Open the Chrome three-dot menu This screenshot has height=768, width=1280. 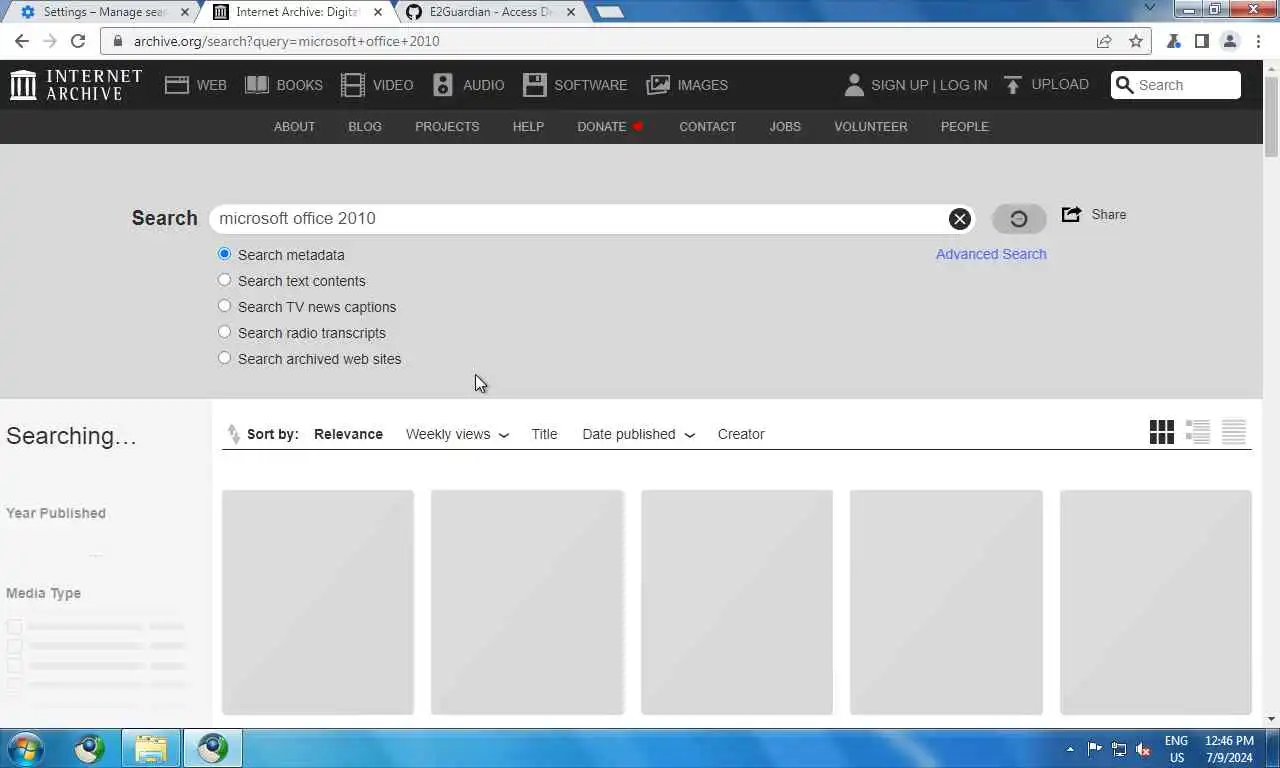pyautogui.click(x=1257, y=41)
